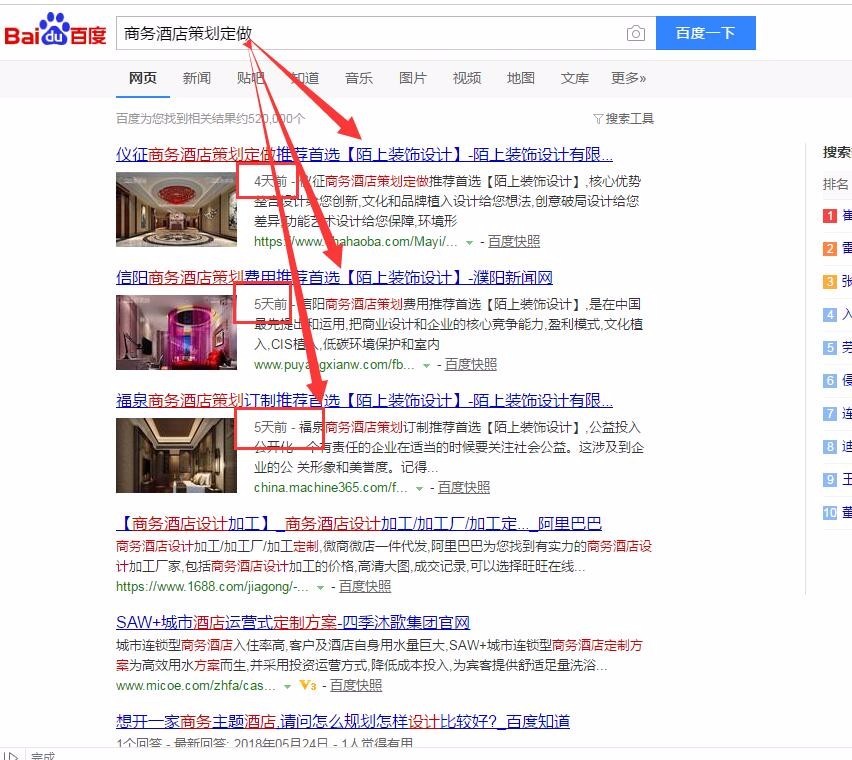The height and width of the screenshot is (760, 852).
Task: Click the www.puyangxianw.com green URL
Action: [x=334, y=365]
